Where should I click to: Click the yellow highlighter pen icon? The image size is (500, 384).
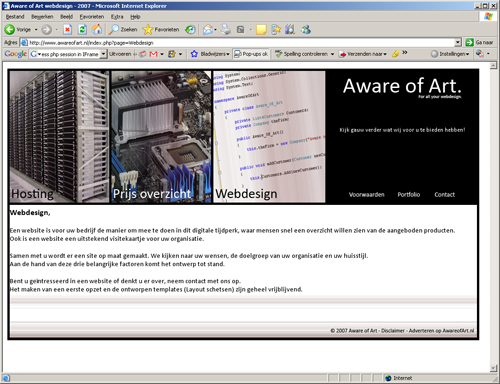[395, 54]
